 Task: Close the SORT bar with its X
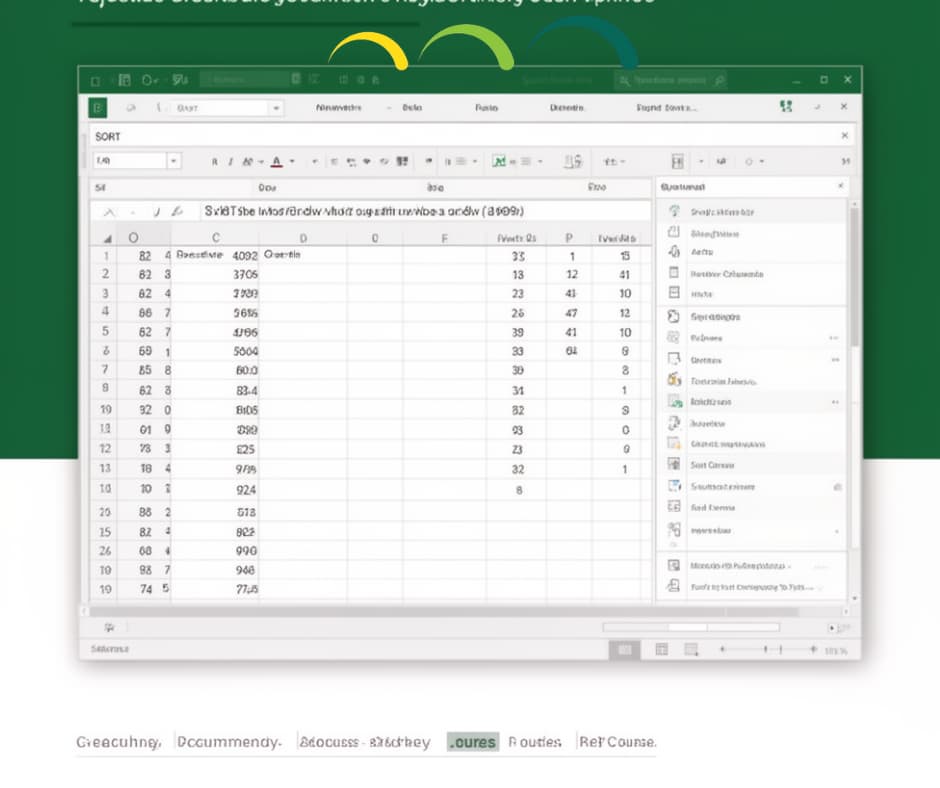844,136
